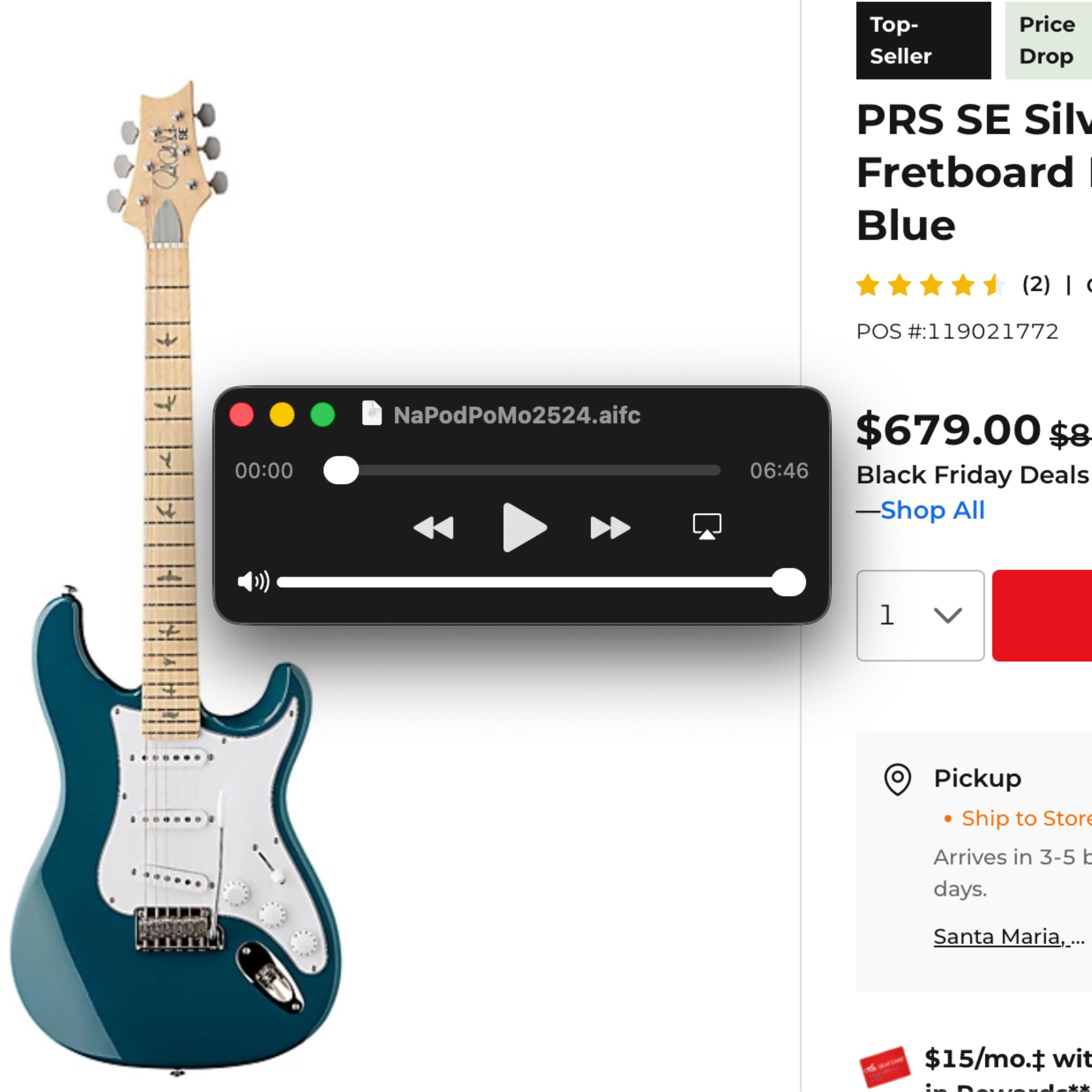Image resolution: width=1092 pixels, height=1092 pixels.
Task: Open the quantity dropdown showing 1
Action: [920, 615]
